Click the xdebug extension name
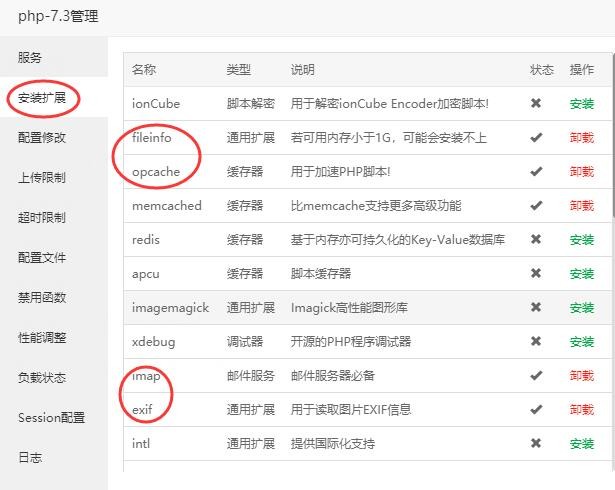Screen dimensions: 615x490 pyautogui.click(x=154, y=342)
